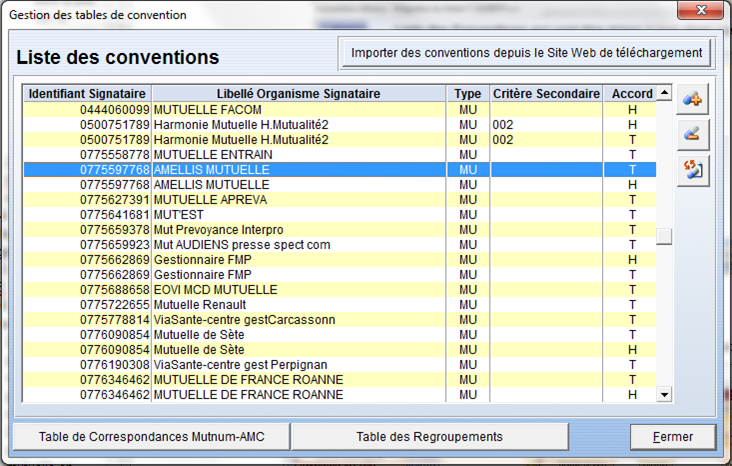
Task: Click the scrollbar down arrow
Action: pyautogui.click(x=664, y=395)
